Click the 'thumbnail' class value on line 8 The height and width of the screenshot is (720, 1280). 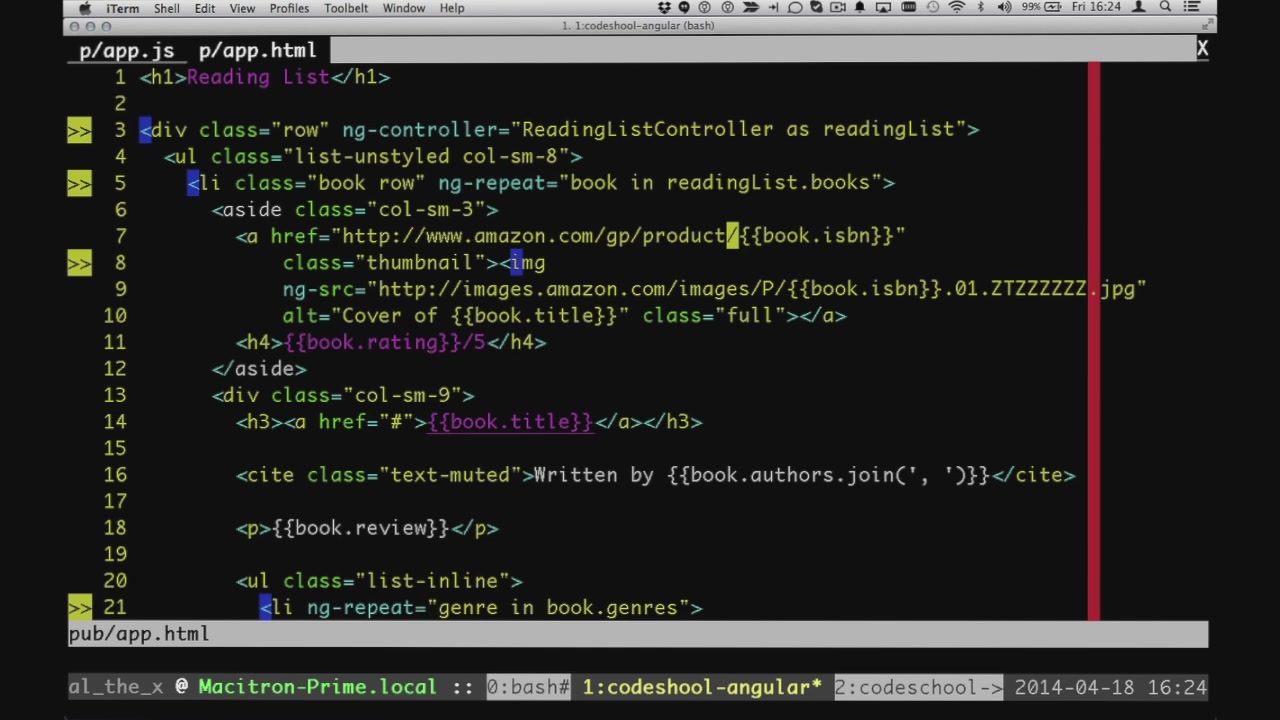(419, 262)
